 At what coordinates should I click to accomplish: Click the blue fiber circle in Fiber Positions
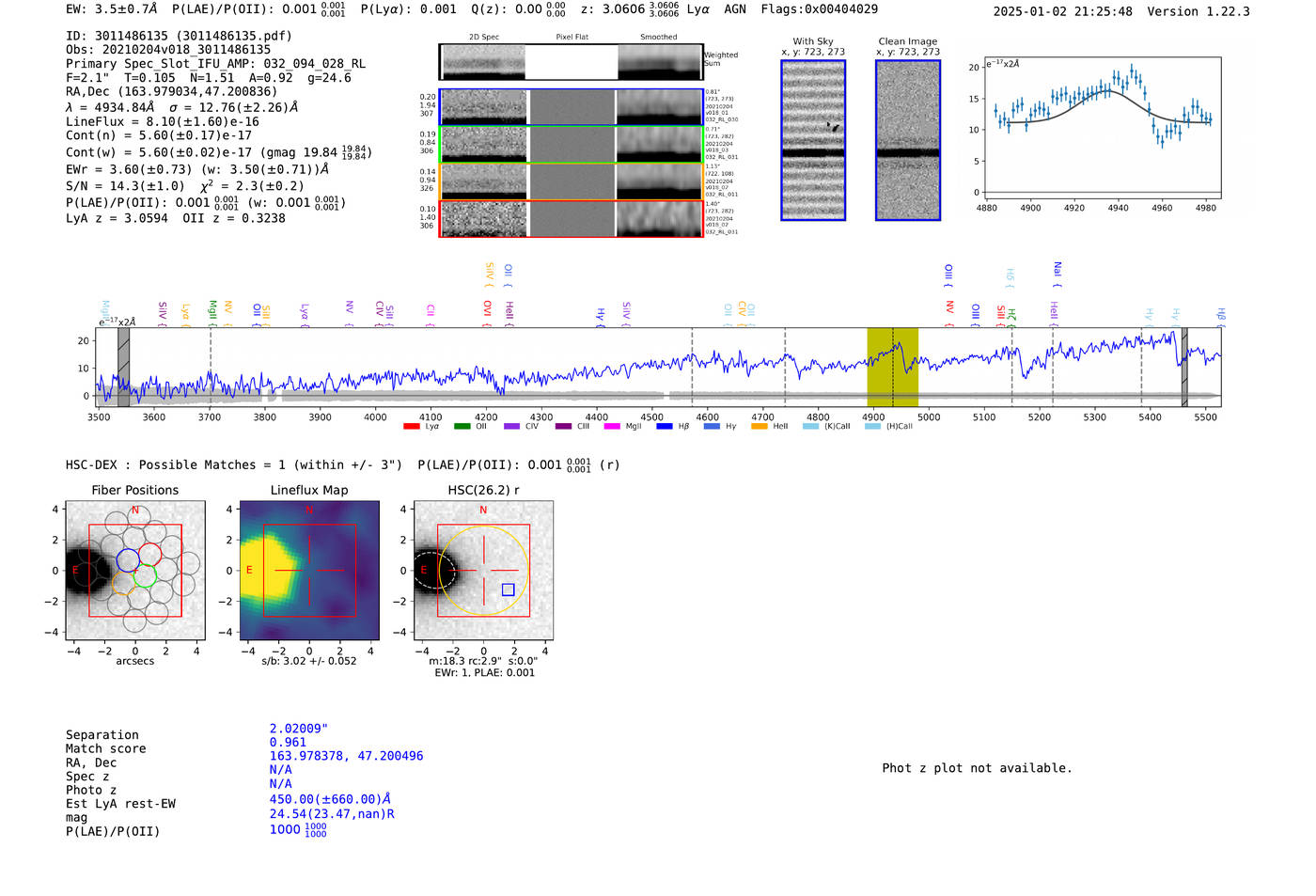click(x=128, y=560)
